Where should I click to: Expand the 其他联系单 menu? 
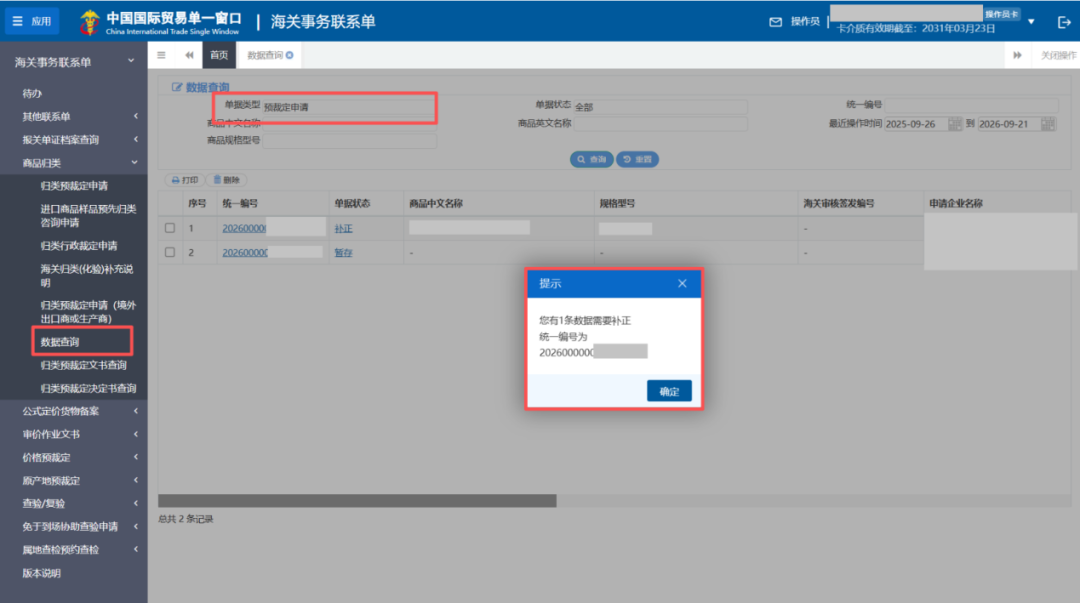tap(74, 116)
